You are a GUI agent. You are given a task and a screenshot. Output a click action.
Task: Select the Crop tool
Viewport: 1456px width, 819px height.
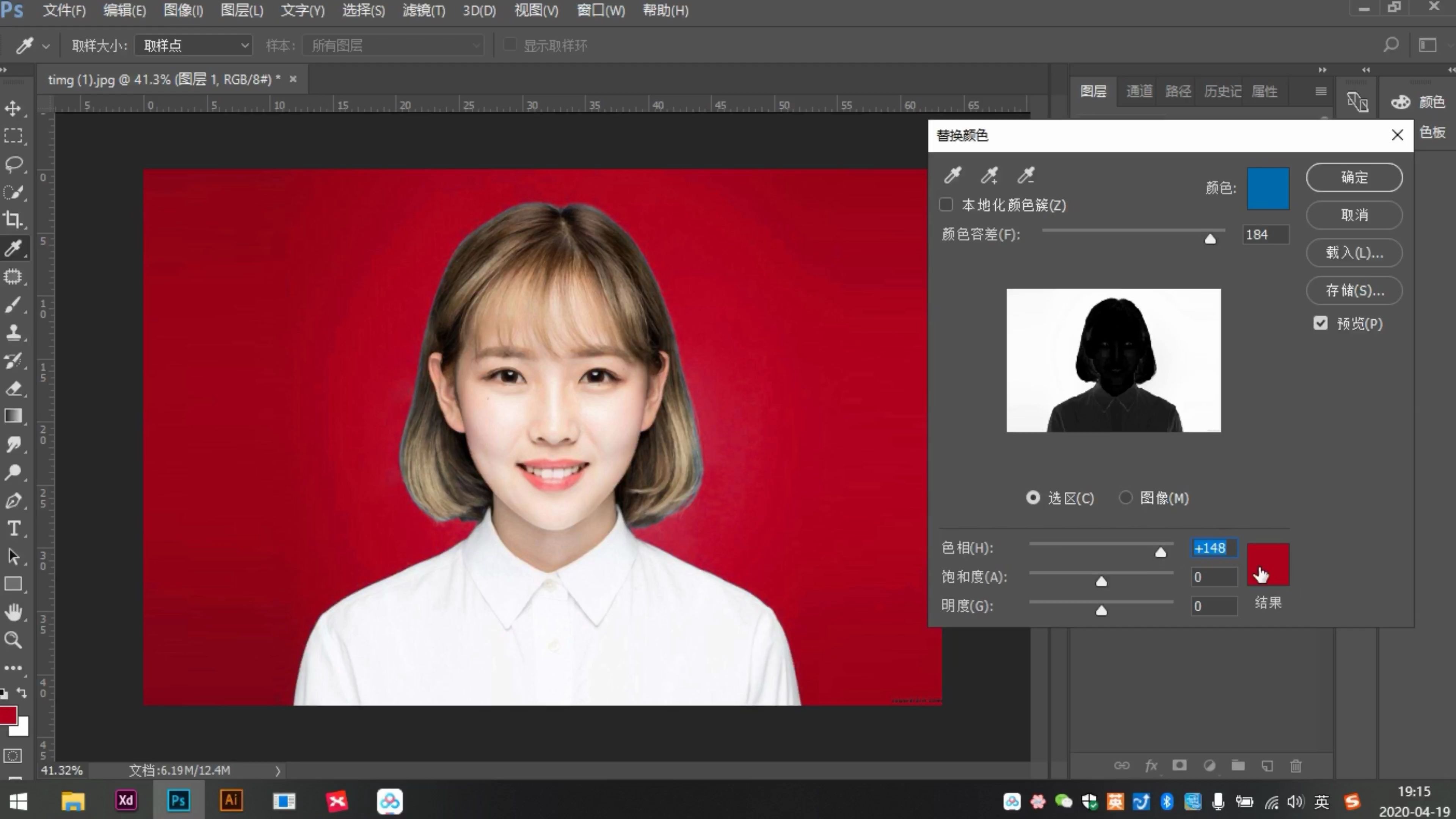(13, 219)
